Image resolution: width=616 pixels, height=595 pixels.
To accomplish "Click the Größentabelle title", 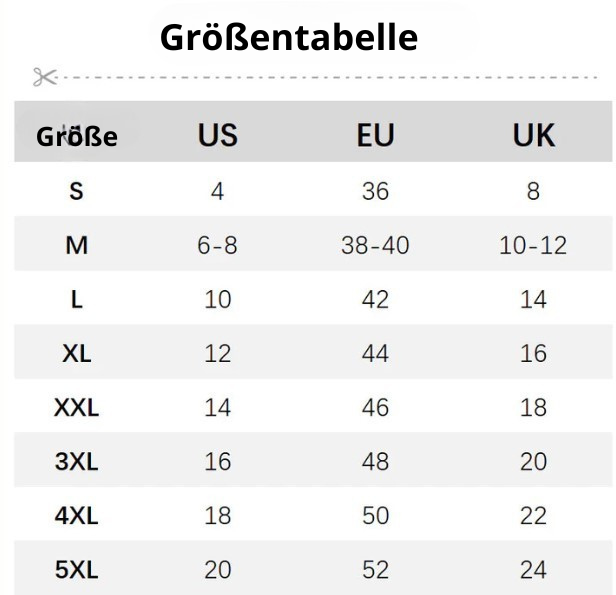I will pos(288,37).
